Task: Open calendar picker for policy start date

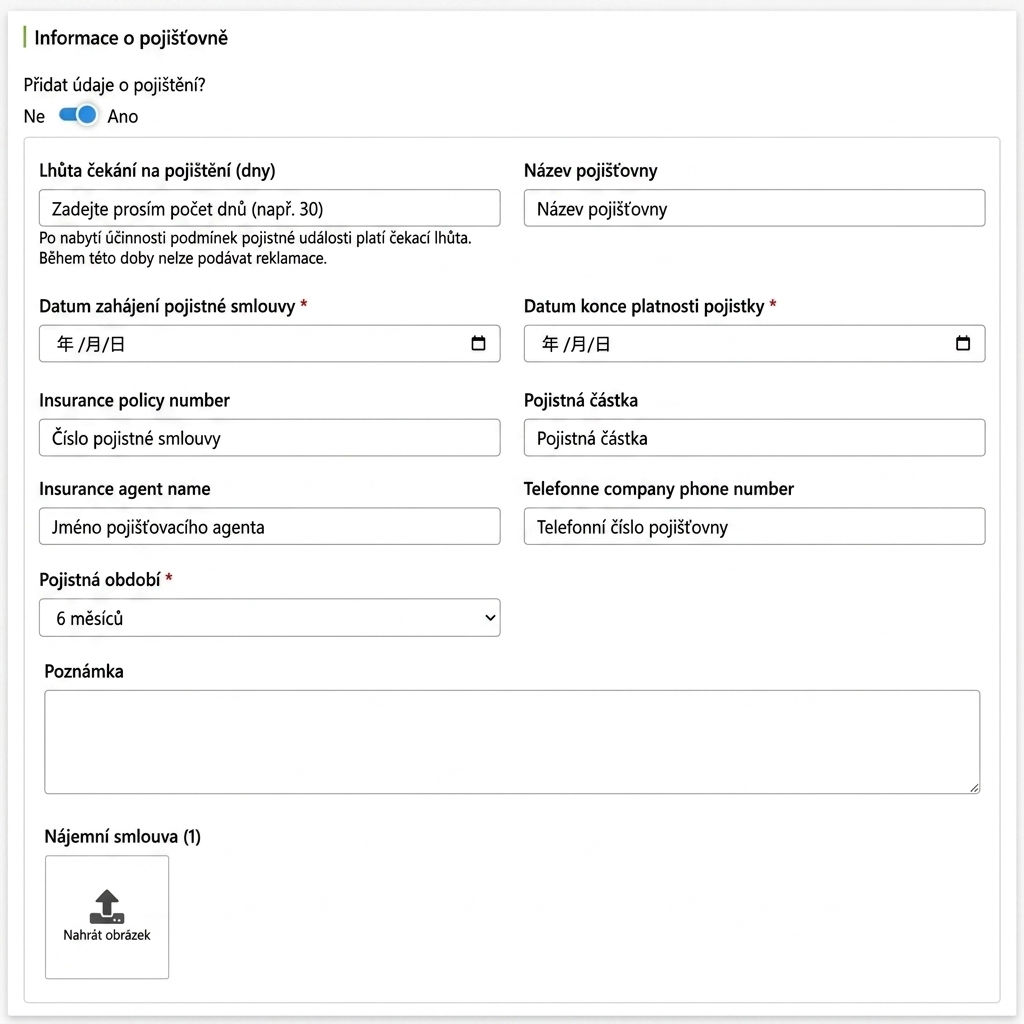Action: pyautogui.click(x=478, y=343)
